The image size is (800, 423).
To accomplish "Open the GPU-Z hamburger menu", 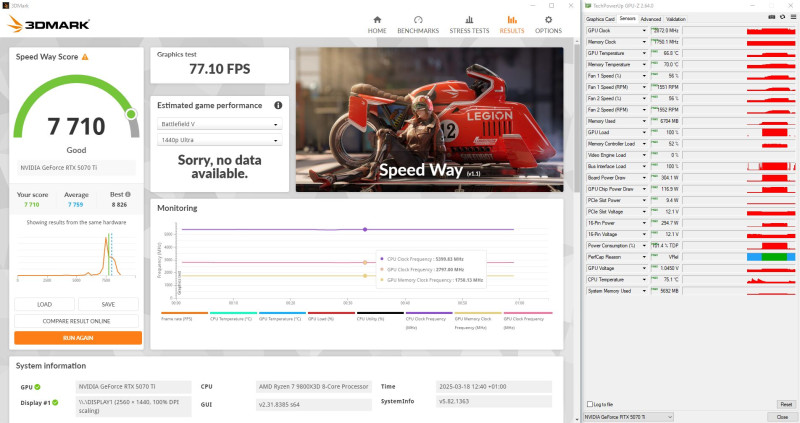I will pyautogui.click(x=793, y=17).
